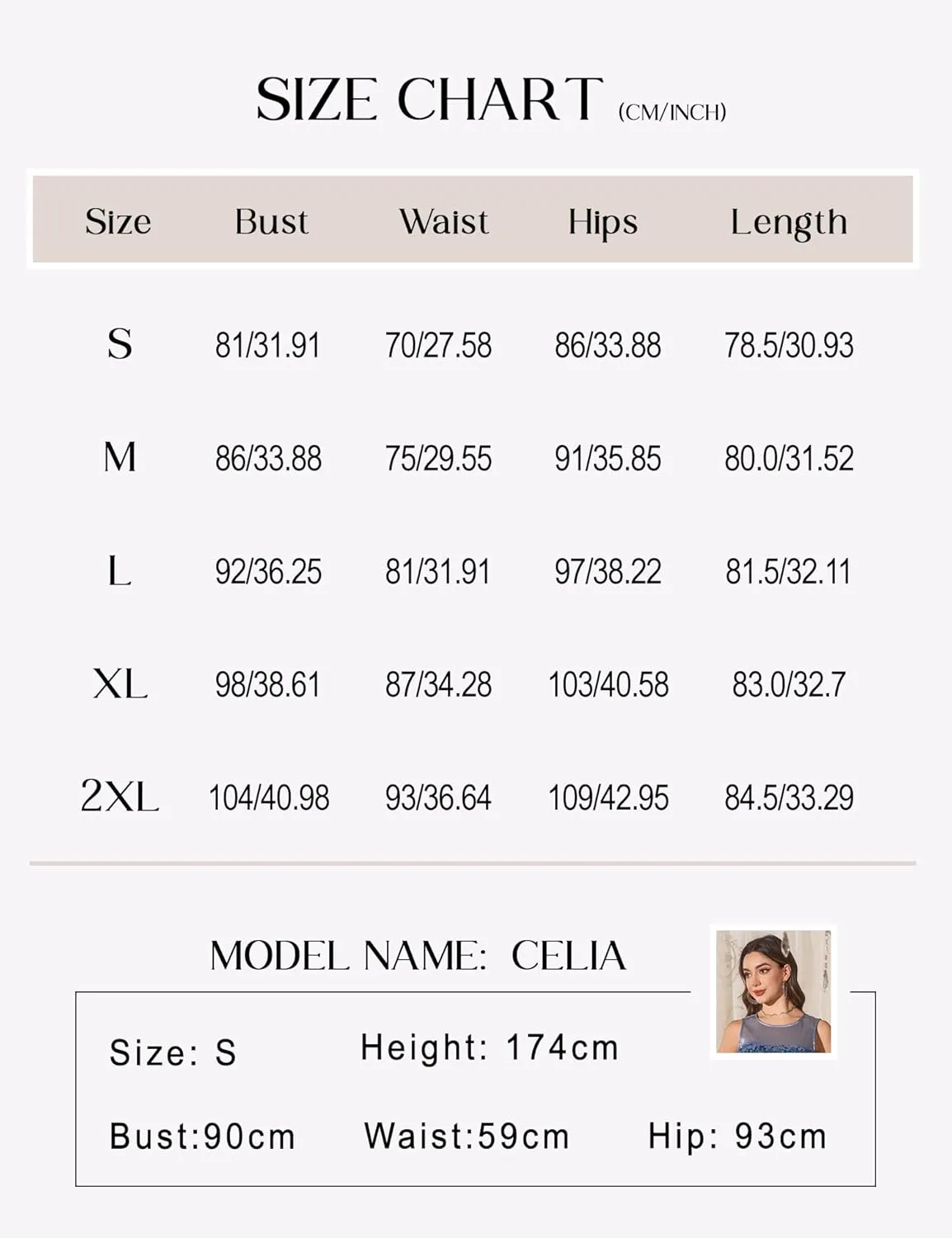
Task: Click the XL size row label
Action: point(120,683)
